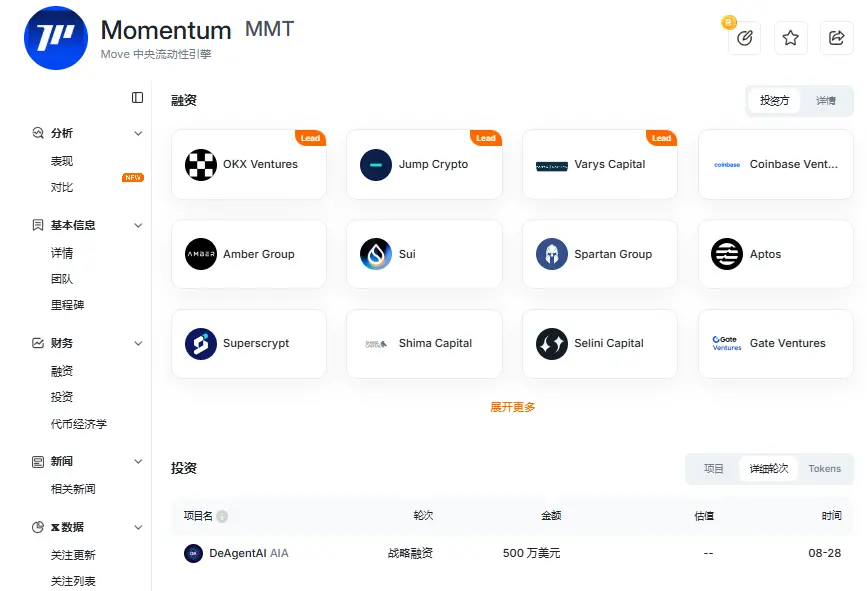Click 展开更多 to show more investors
This screenshot has height=591, width=867.
tap(513, 407)
